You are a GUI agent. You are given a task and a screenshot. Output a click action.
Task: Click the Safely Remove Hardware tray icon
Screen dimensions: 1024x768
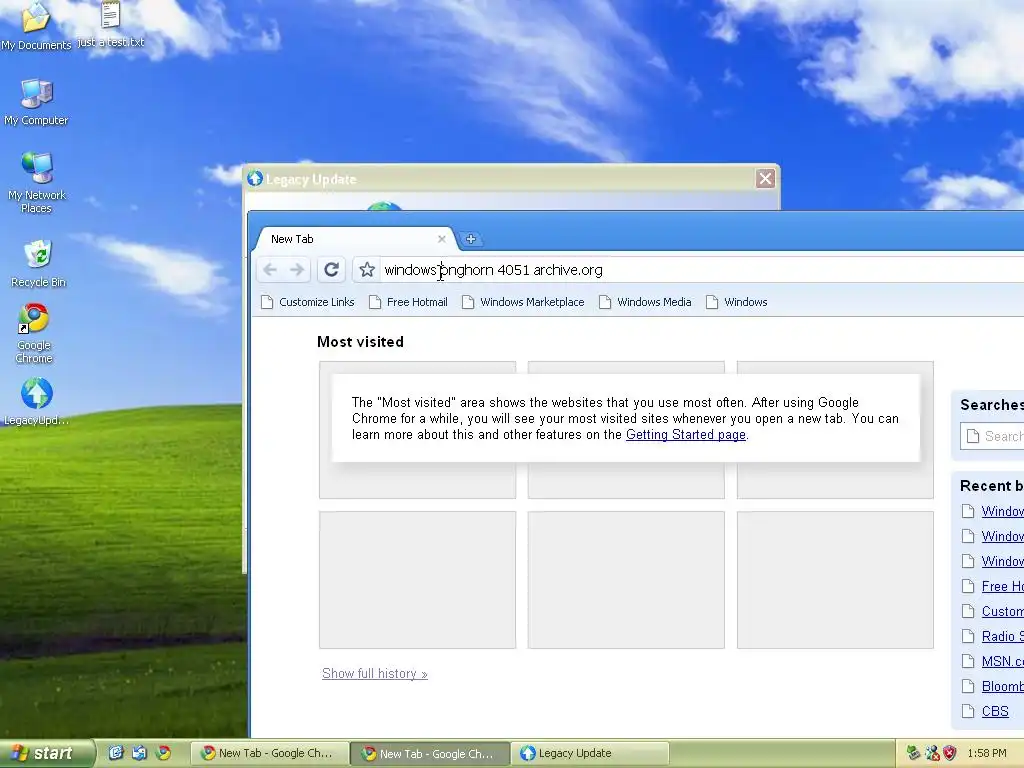click(x=914, y=753)
